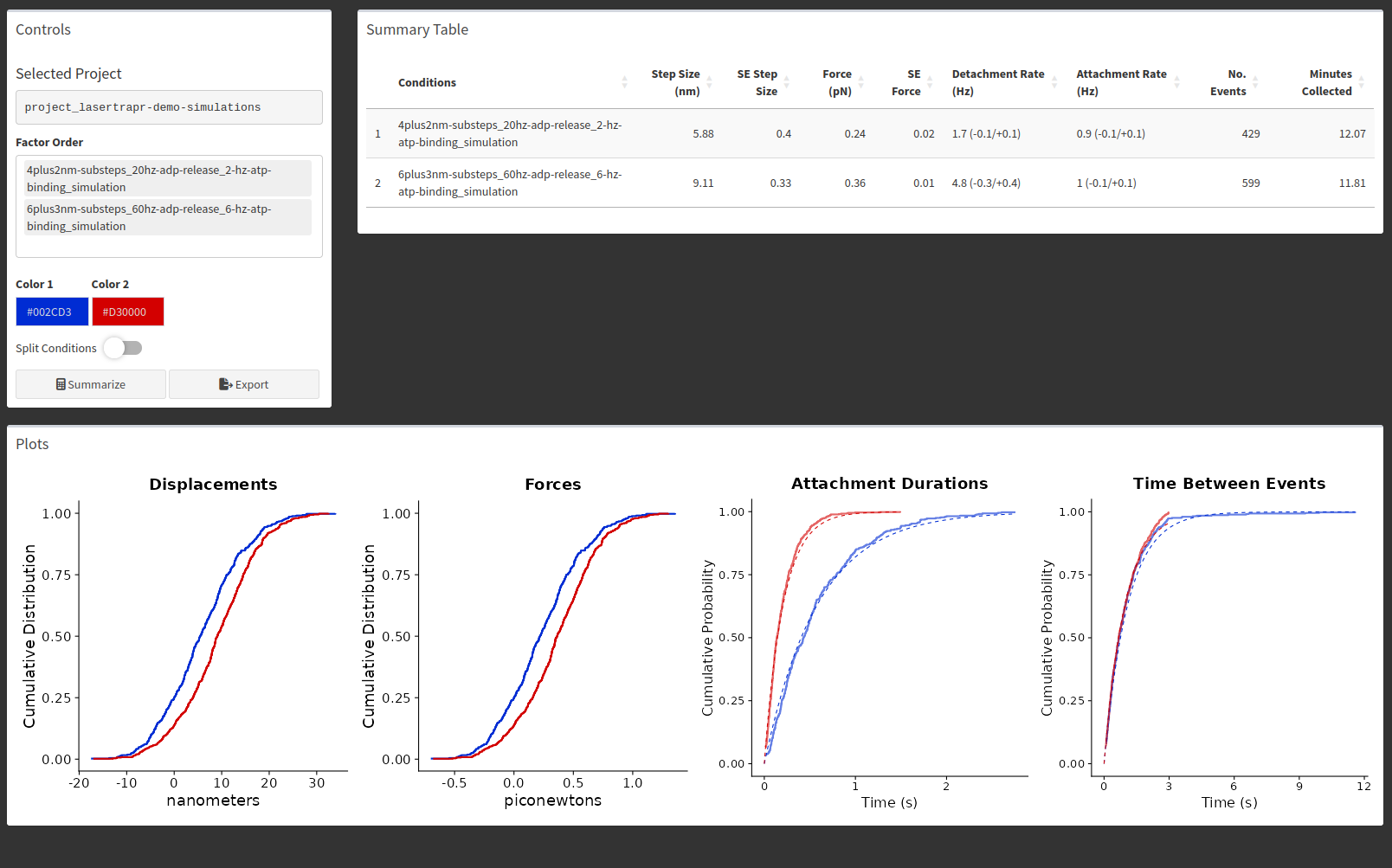Sort by Step Size (nm) arrows
The height and width of the screenshot is (868, 1392).
click(x=709, y=82)
